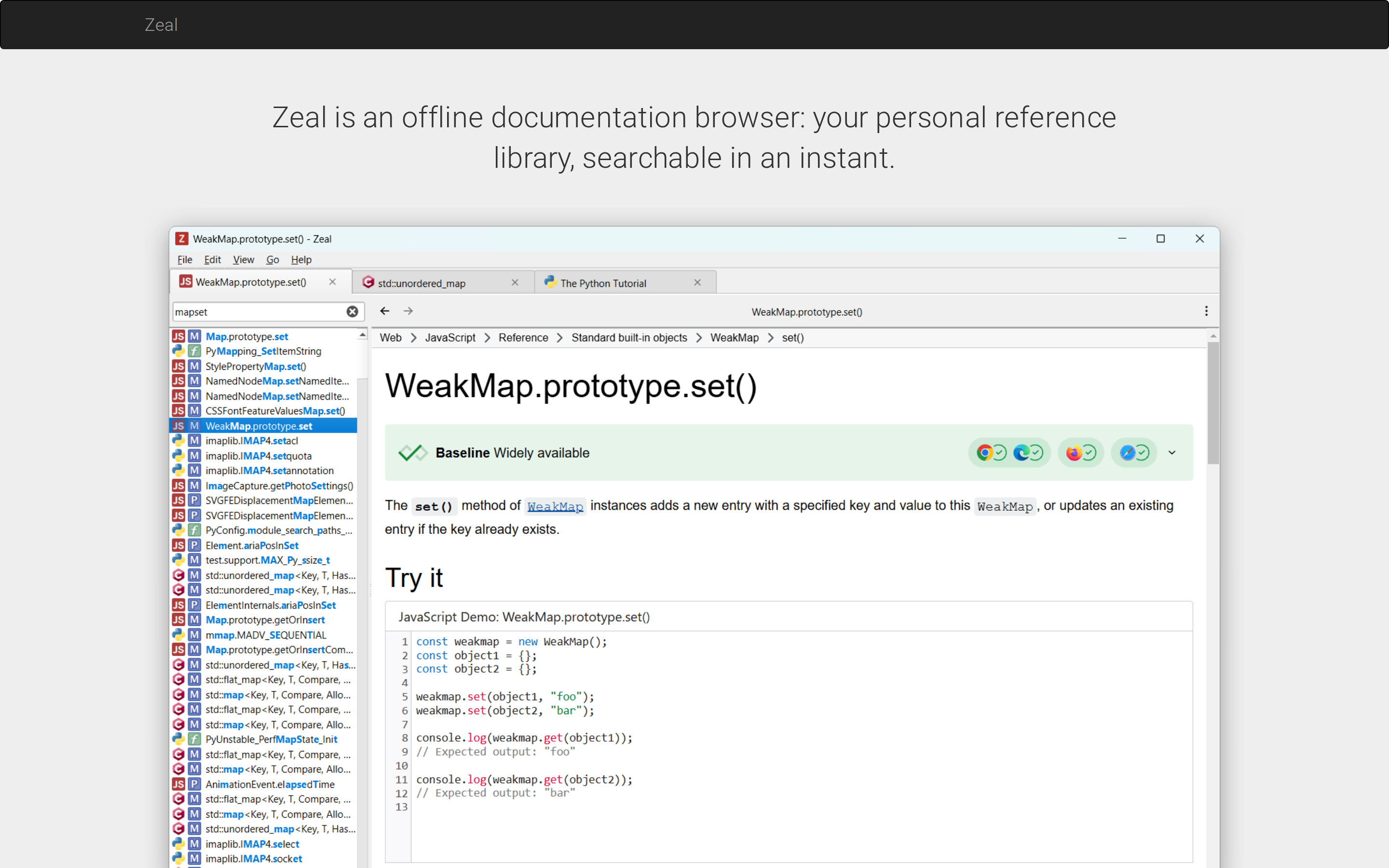Go forward with the right arrow
The image size is (1389, 868).
pos(408,311)
